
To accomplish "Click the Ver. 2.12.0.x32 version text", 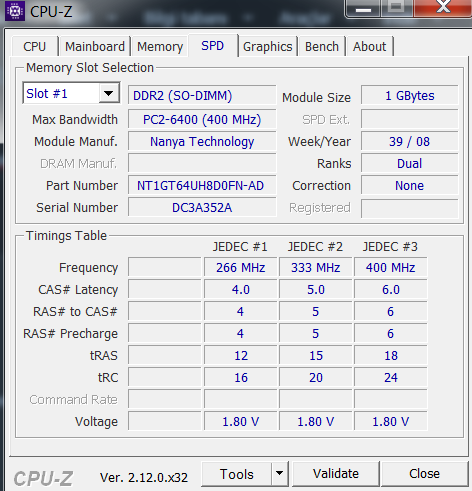I will tap(144, 477).
